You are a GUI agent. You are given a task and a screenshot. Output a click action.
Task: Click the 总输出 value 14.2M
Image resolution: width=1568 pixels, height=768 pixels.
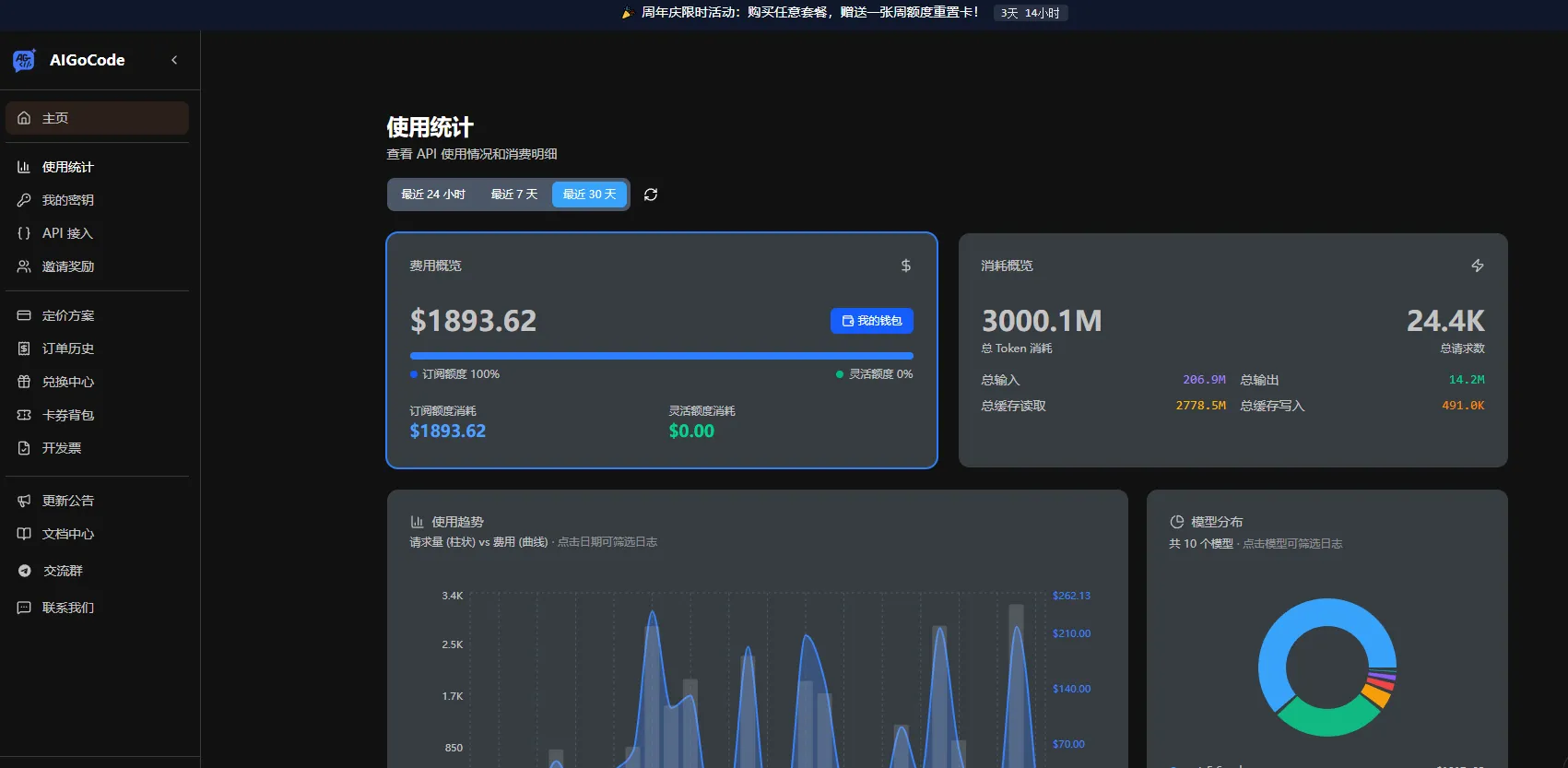click(1467, 380)
